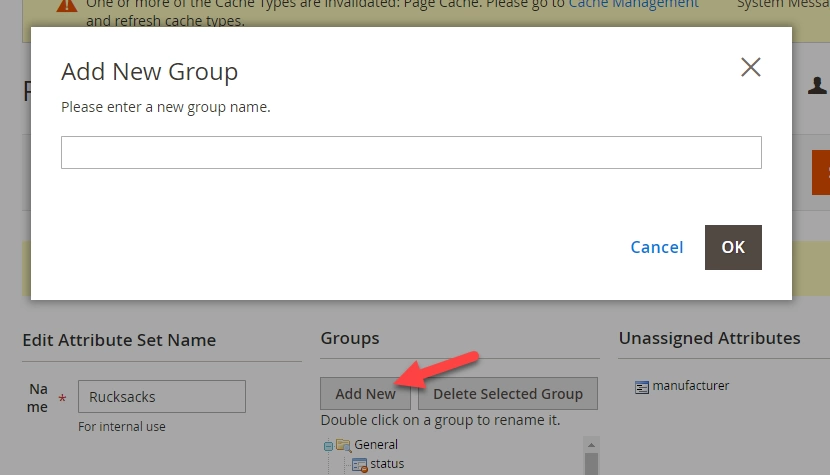Open the user account icon

817,85
